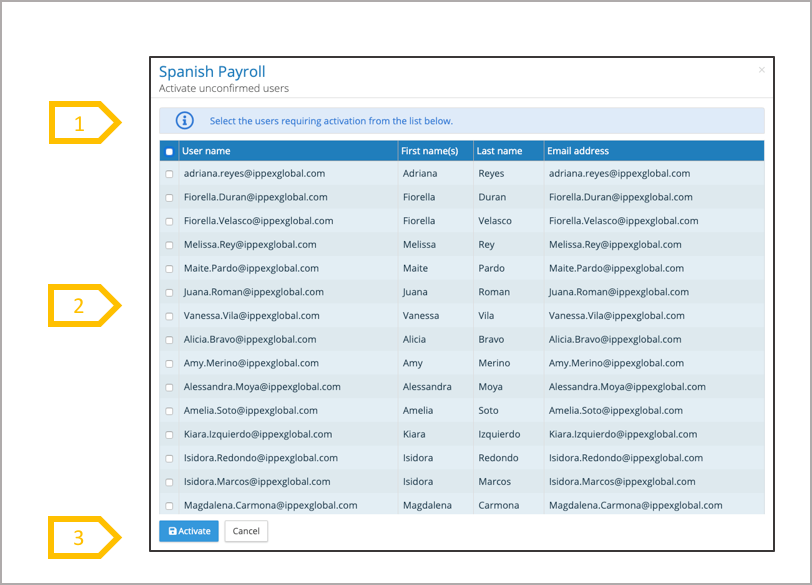Screen dimensions: 812x585
Task: Check the box for adriana.reyes user
Action: point(169,174)
